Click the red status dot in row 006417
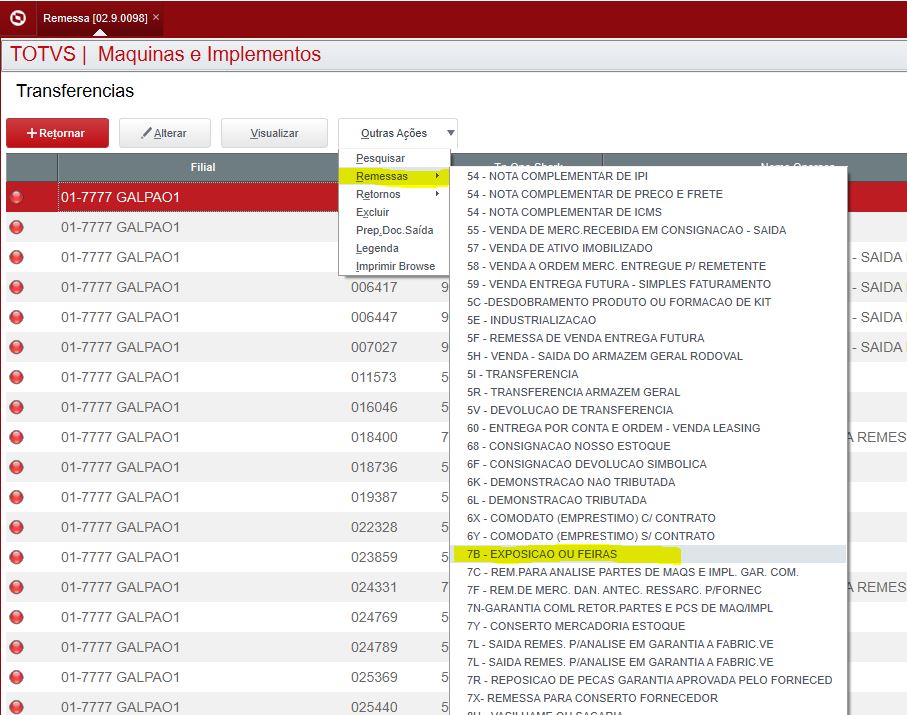This screenshot has height=715, width=907. coord(17,287)
